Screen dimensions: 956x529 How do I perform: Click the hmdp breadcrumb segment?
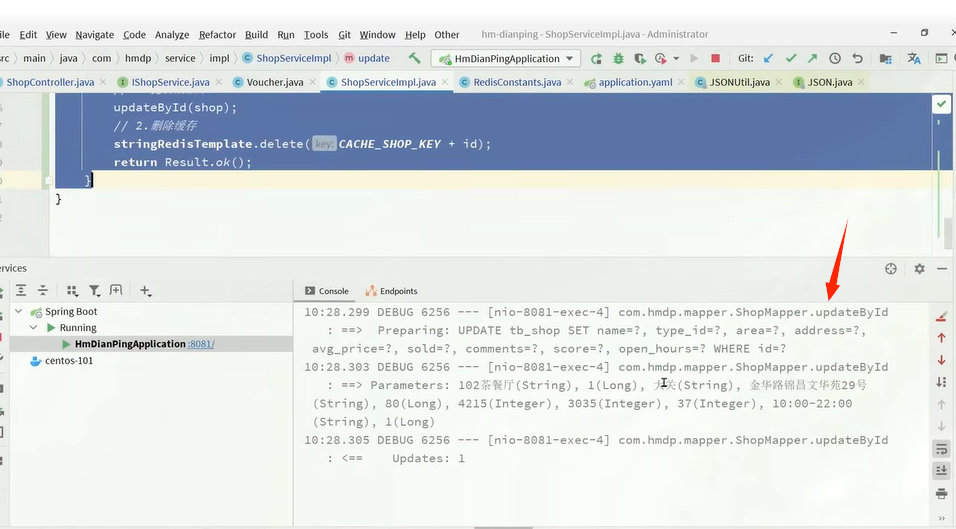pyautogui.click(x=138, y=58)
